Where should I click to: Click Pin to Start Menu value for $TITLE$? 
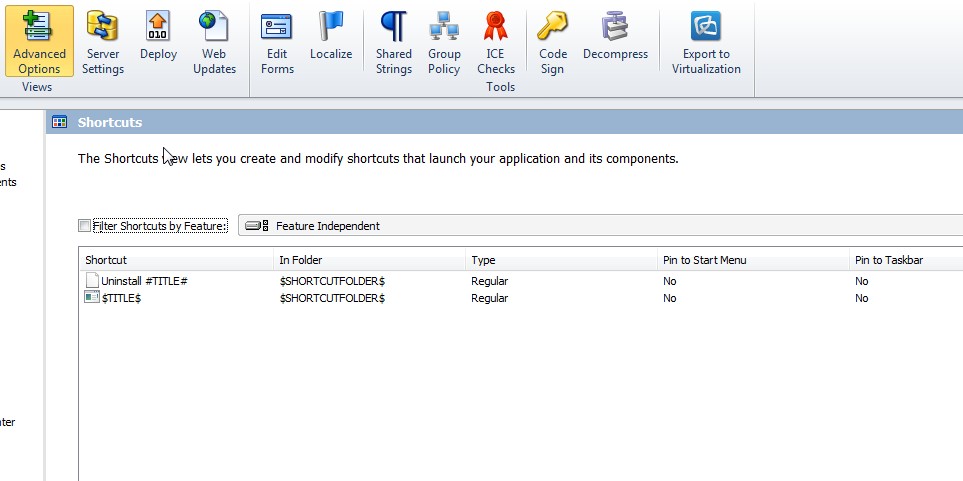point(669,298)
